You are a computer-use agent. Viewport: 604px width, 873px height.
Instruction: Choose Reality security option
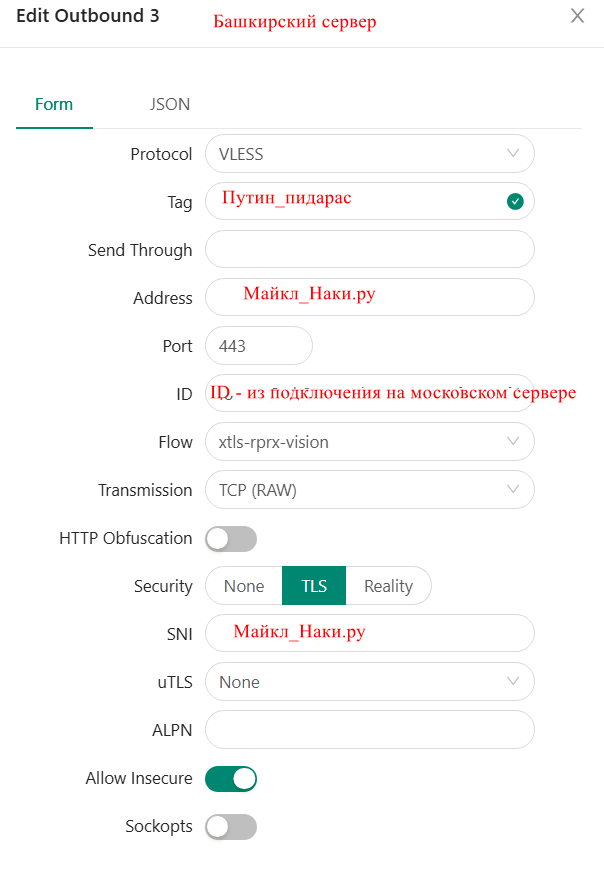(x=389, y=586)
